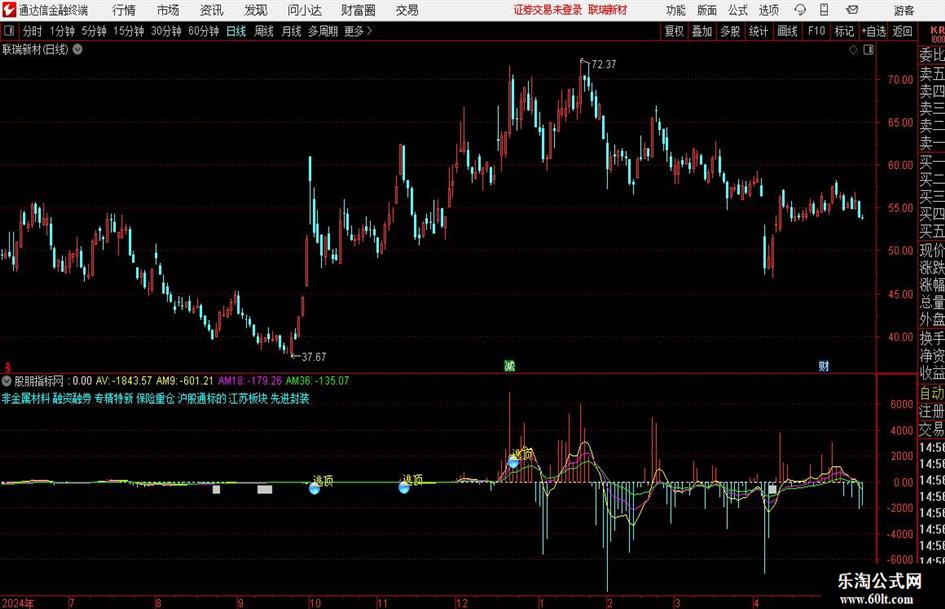Click the 逃顶 signal icon in December
This screenshot has height=609, width=945.
click(513, 462)
